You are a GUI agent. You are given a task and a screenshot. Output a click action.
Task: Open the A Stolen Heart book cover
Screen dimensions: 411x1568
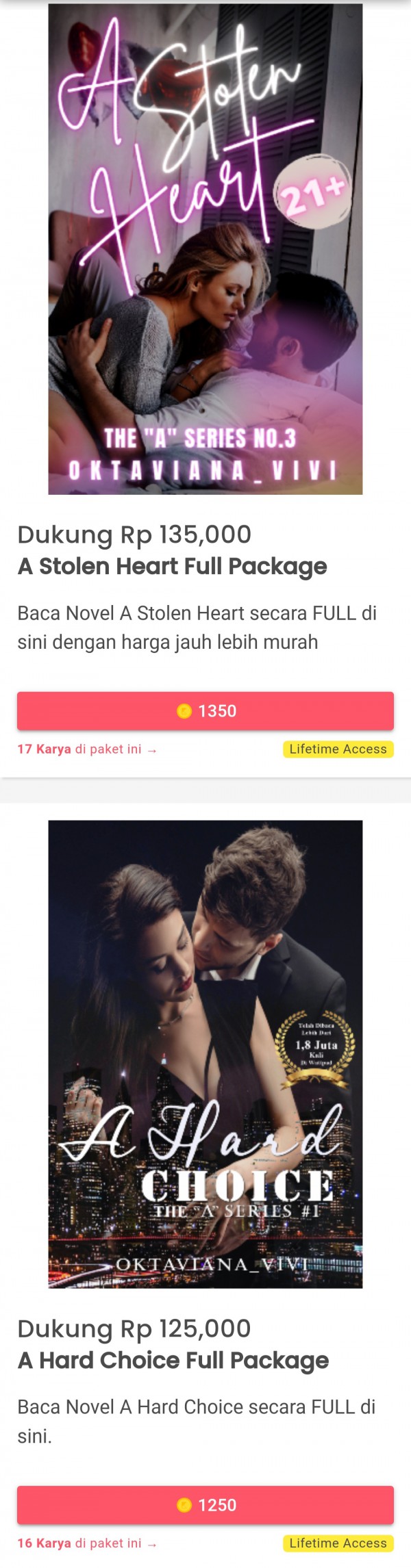coord(205,248)
